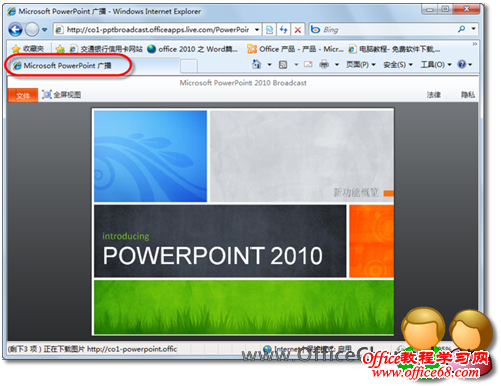Click the 新功能概览 text on the slide
Viewport: 501px width, 387px height.
(x=356, y=193)
